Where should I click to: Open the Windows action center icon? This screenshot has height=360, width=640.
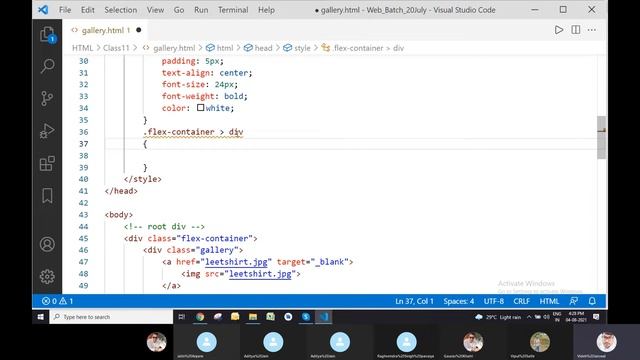[x=596, y=317]
